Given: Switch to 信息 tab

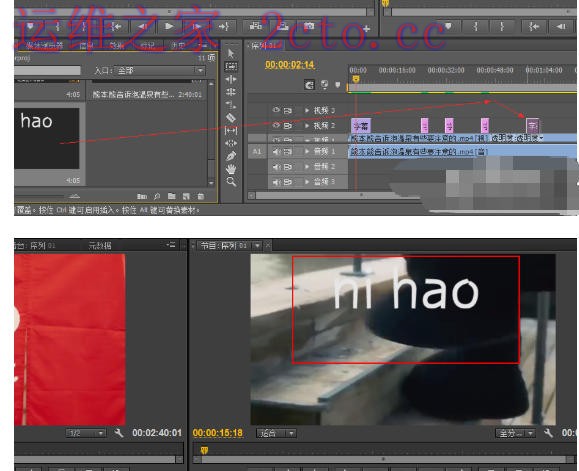Looking at the screenshot, I should click(87, 46).
